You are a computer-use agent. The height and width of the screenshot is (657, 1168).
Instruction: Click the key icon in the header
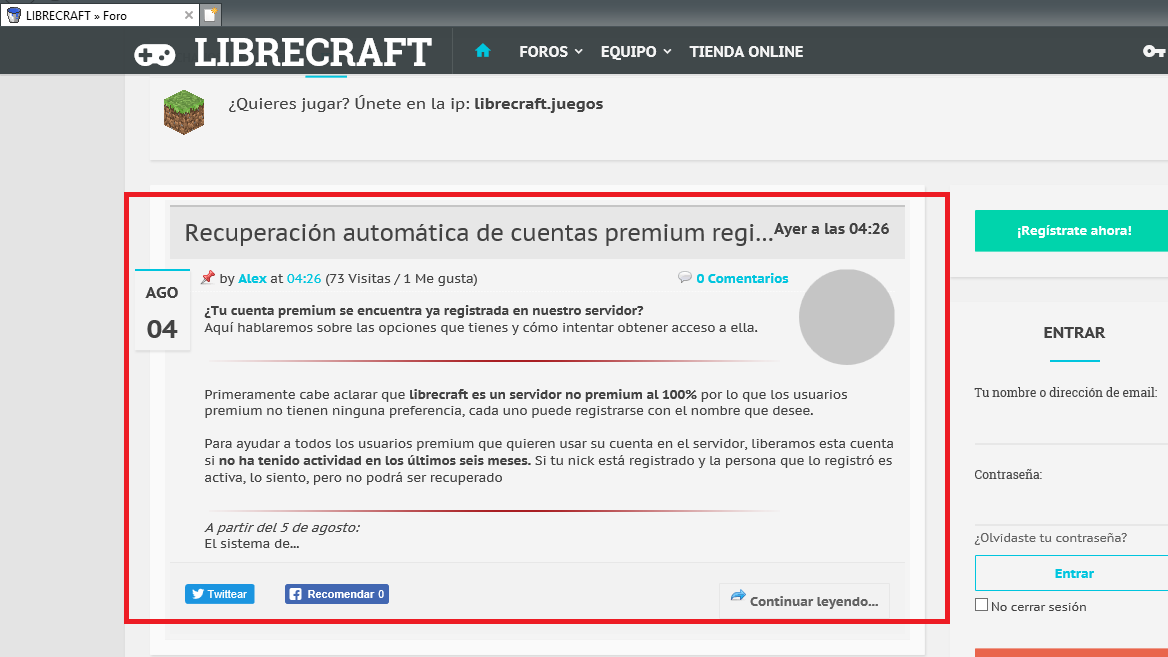(1154, 51)
